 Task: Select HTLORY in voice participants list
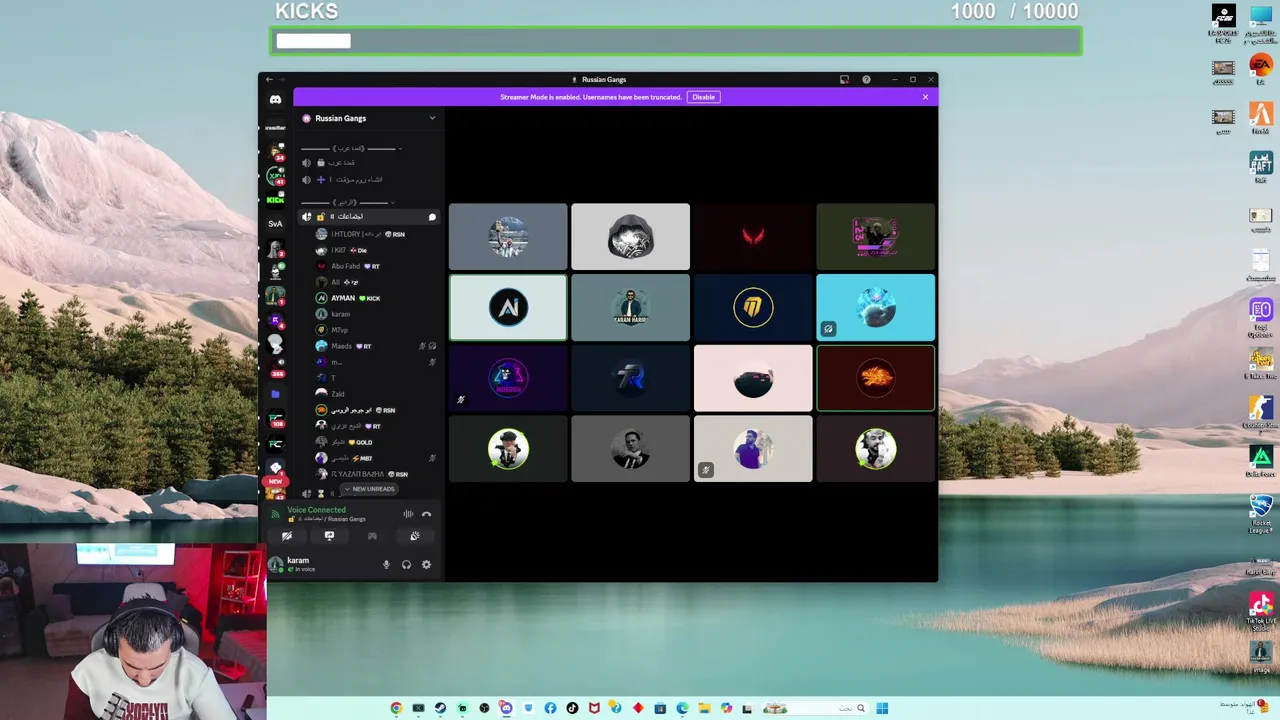(376, 234)
